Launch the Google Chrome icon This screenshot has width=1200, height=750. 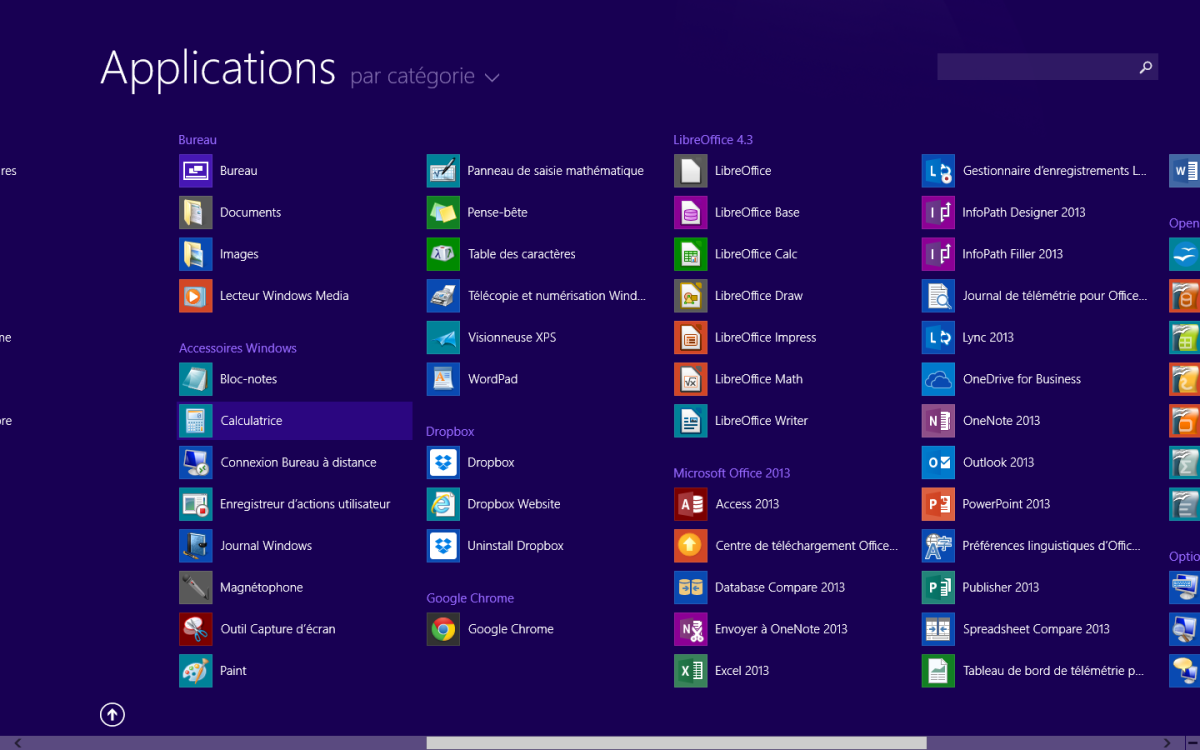coord(443,629)
